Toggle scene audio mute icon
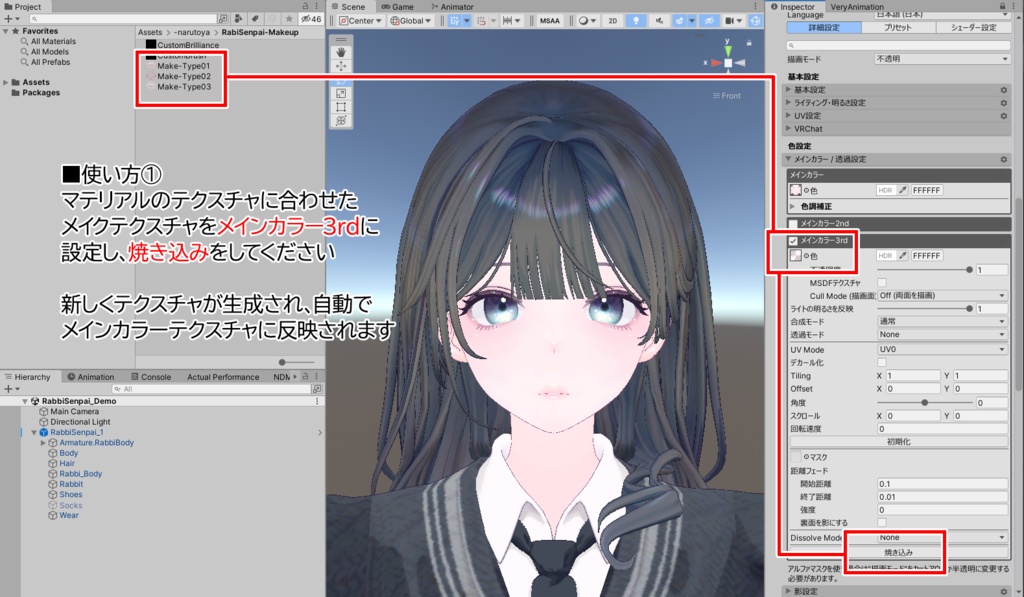This screenshot has height=597, width=1024. point(659,21)
